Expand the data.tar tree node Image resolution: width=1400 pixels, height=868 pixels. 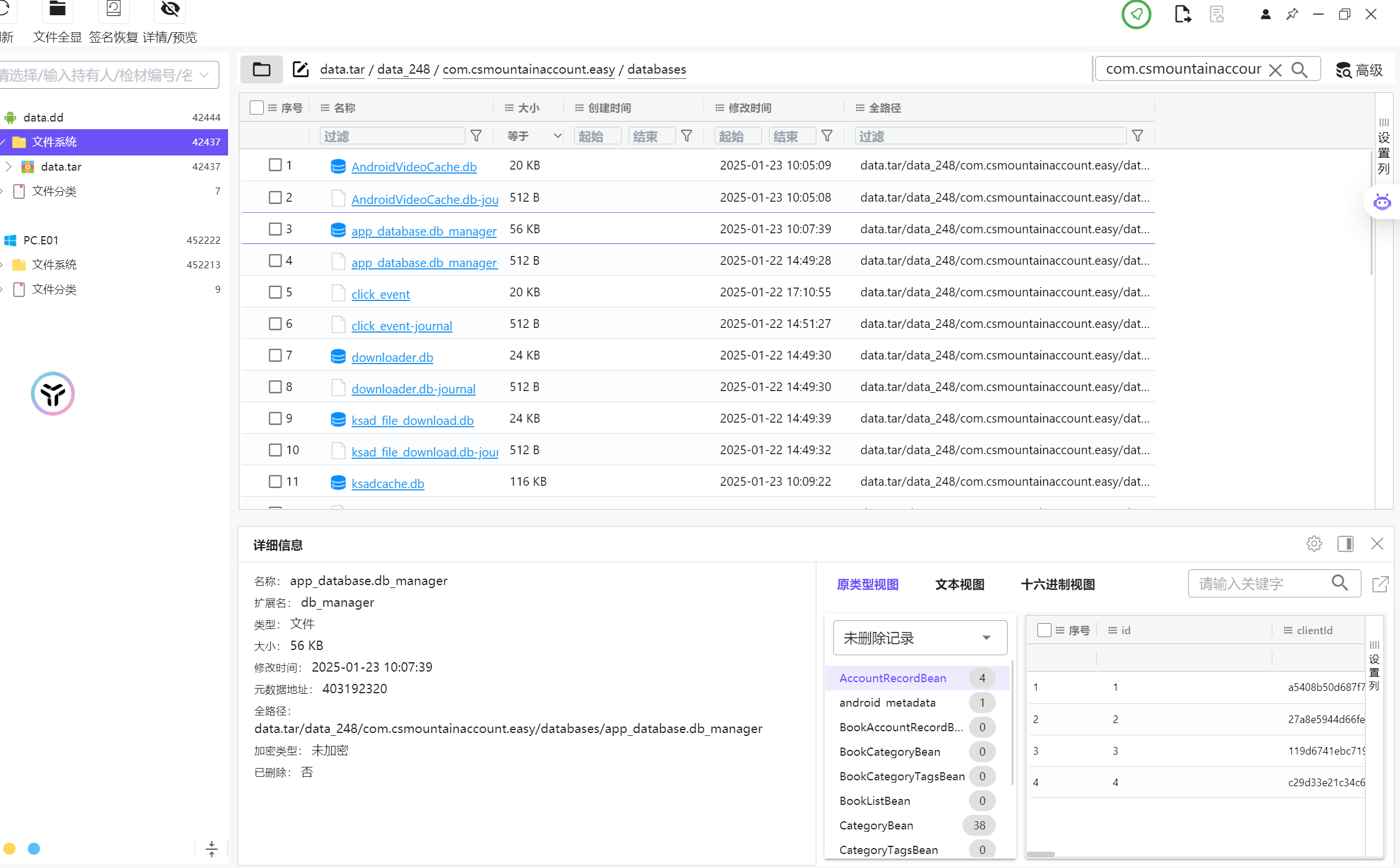point(8,167)
